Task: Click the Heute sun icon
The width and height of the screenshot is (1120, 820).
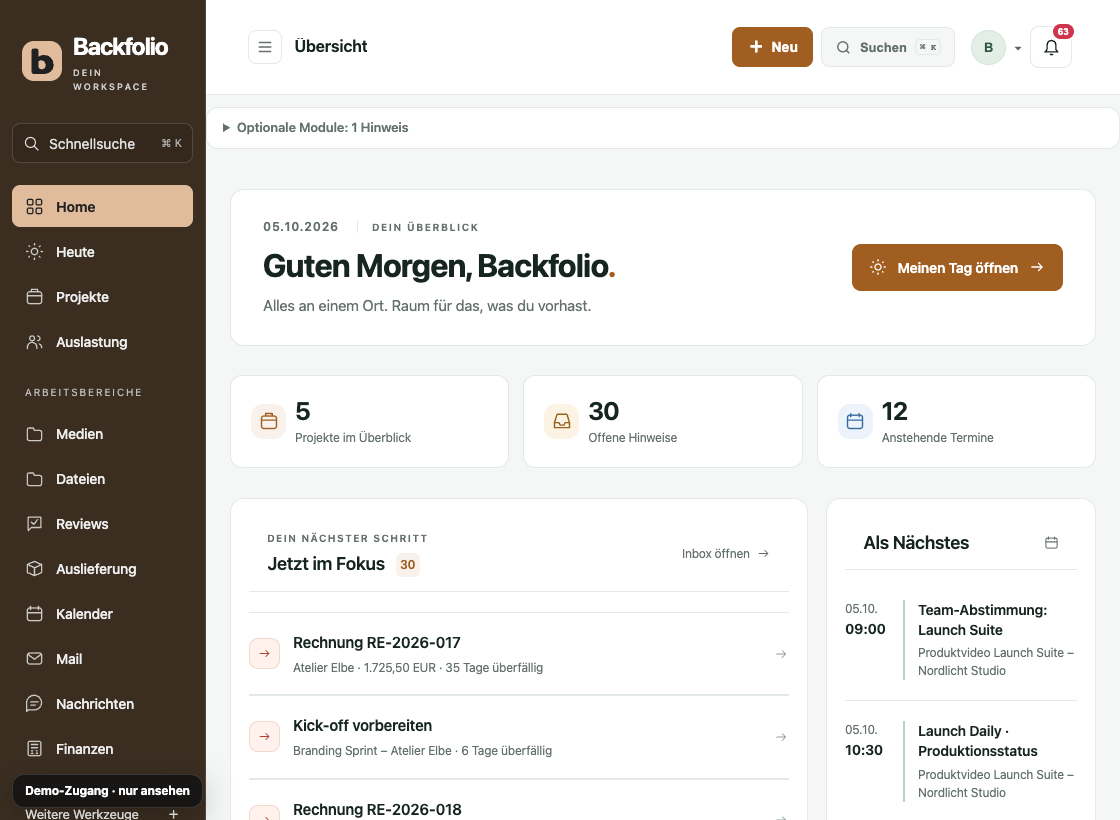Action: point(34,251)
